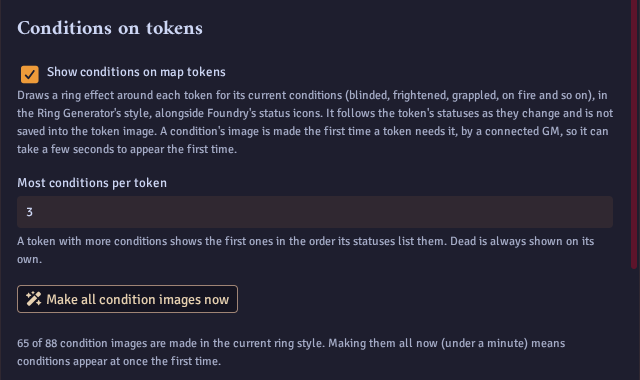
Task: Focus the Most conditions per token field
Action: click(x=315, y=212)
